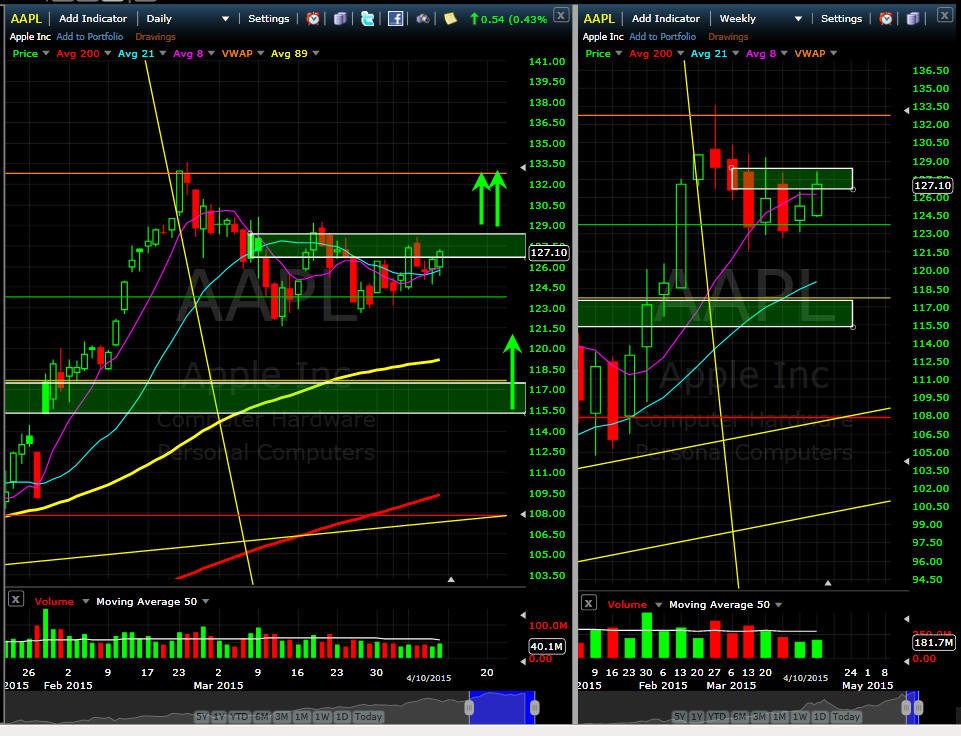Click Add to Portfolio in Weekly chart
This screenshot has width=961, height=736.
(663, 37)
